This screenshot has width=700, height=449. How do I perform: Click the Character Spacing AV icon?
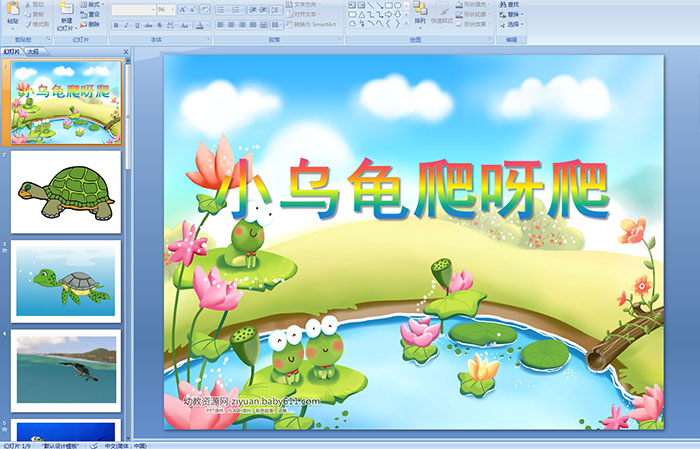click(x=171, y=25)
